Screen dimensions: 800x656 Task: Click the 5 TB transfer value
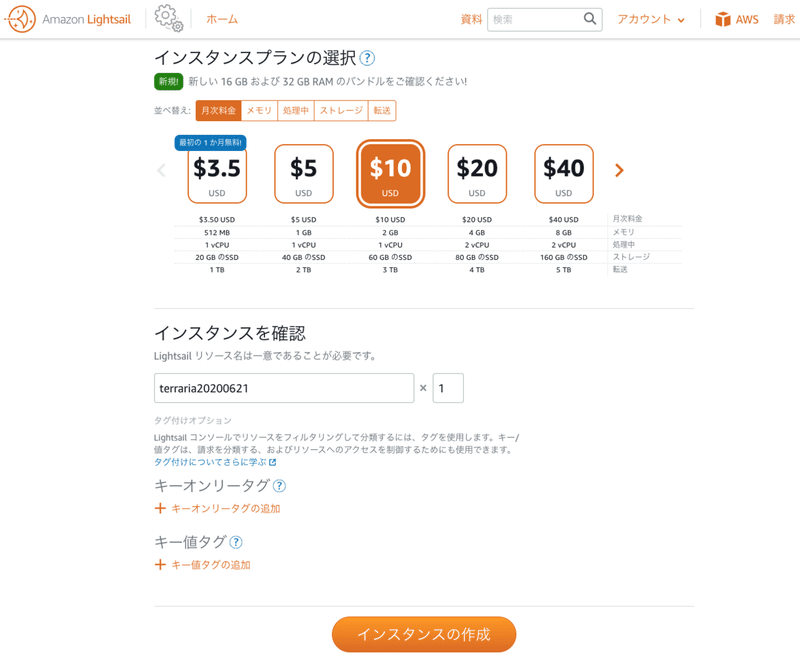564,270
